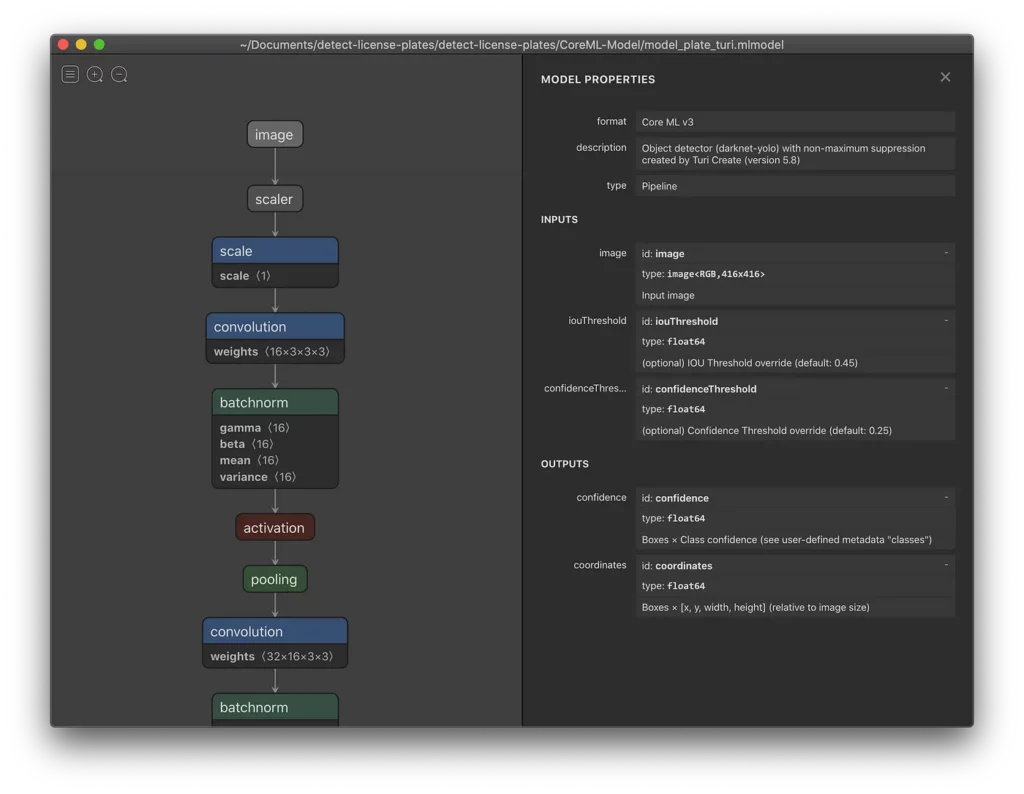
Task: Click weights ⟨16×3×3×3⟩ attribute
Action: (271, 351)
